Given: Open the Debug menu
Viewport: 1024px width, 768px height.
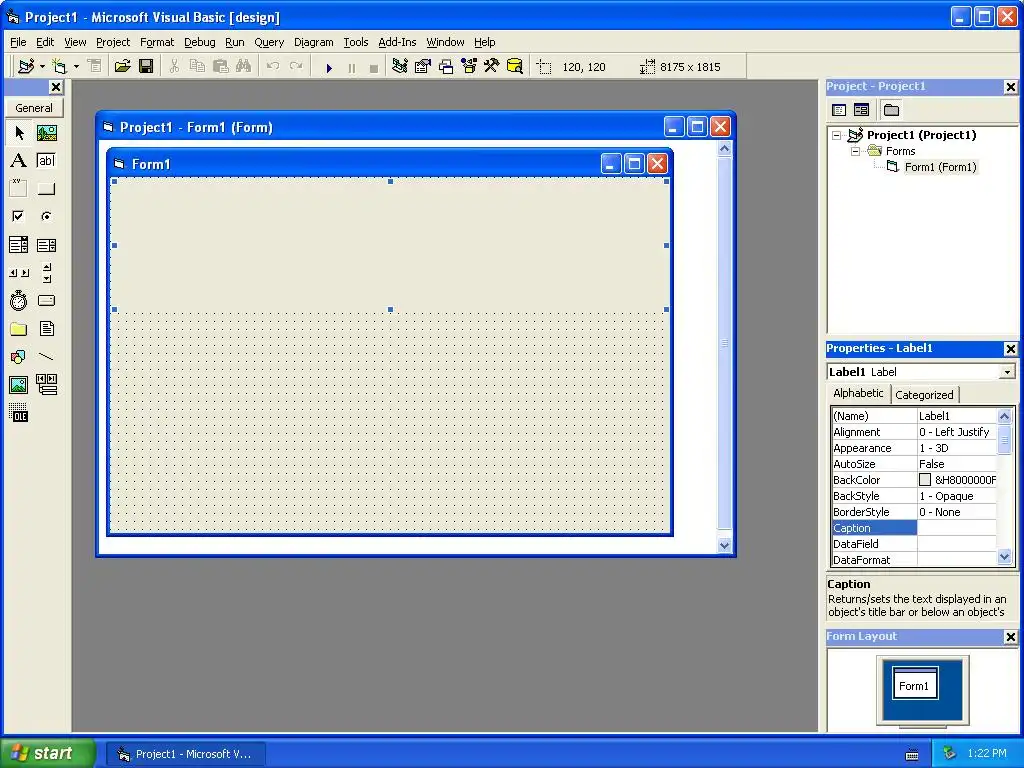Looking at the screenshot, I should point(200,42).
